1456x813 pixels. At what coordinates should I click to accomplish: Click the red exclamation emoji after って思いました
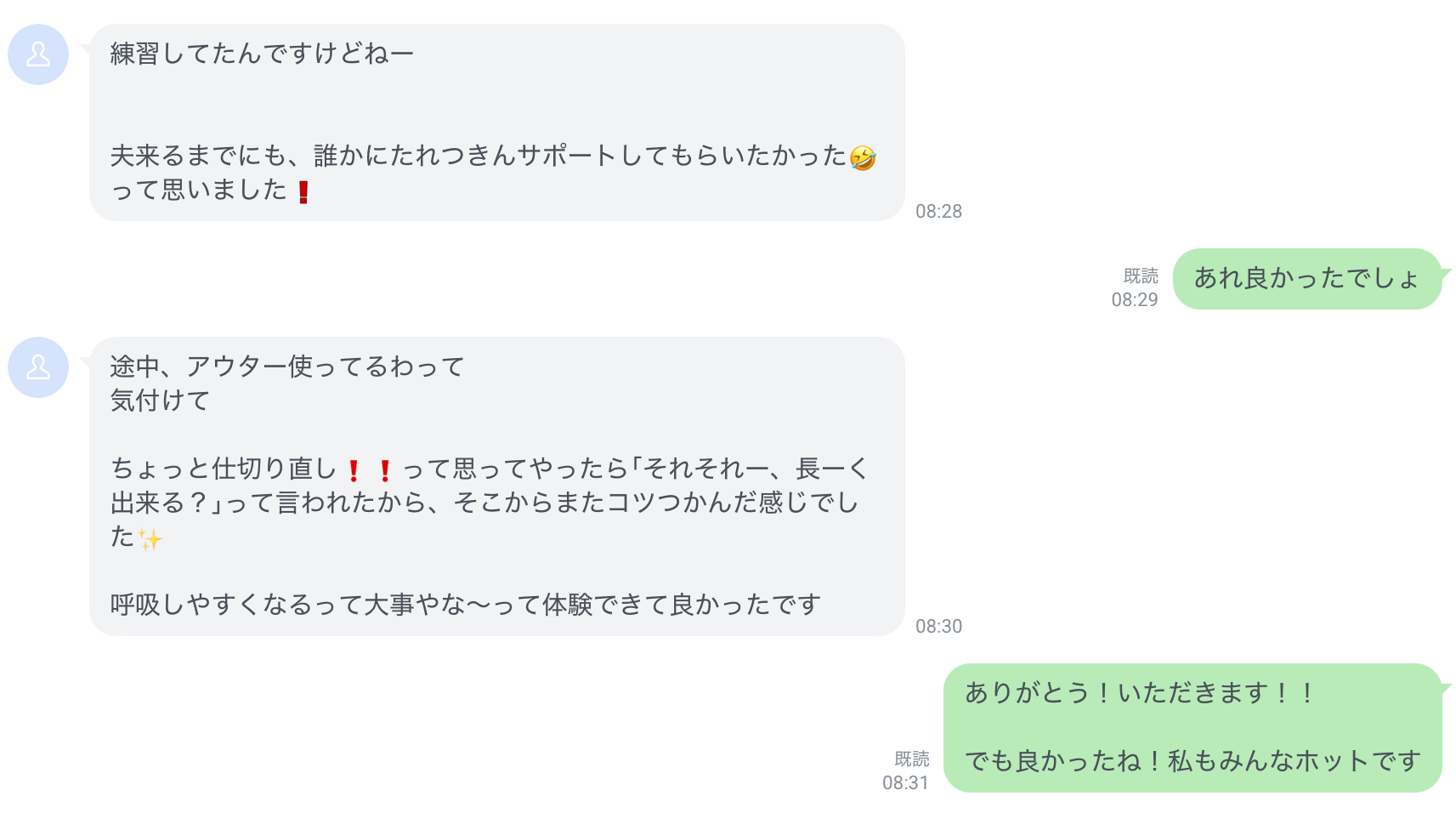(x=303, y=192)
